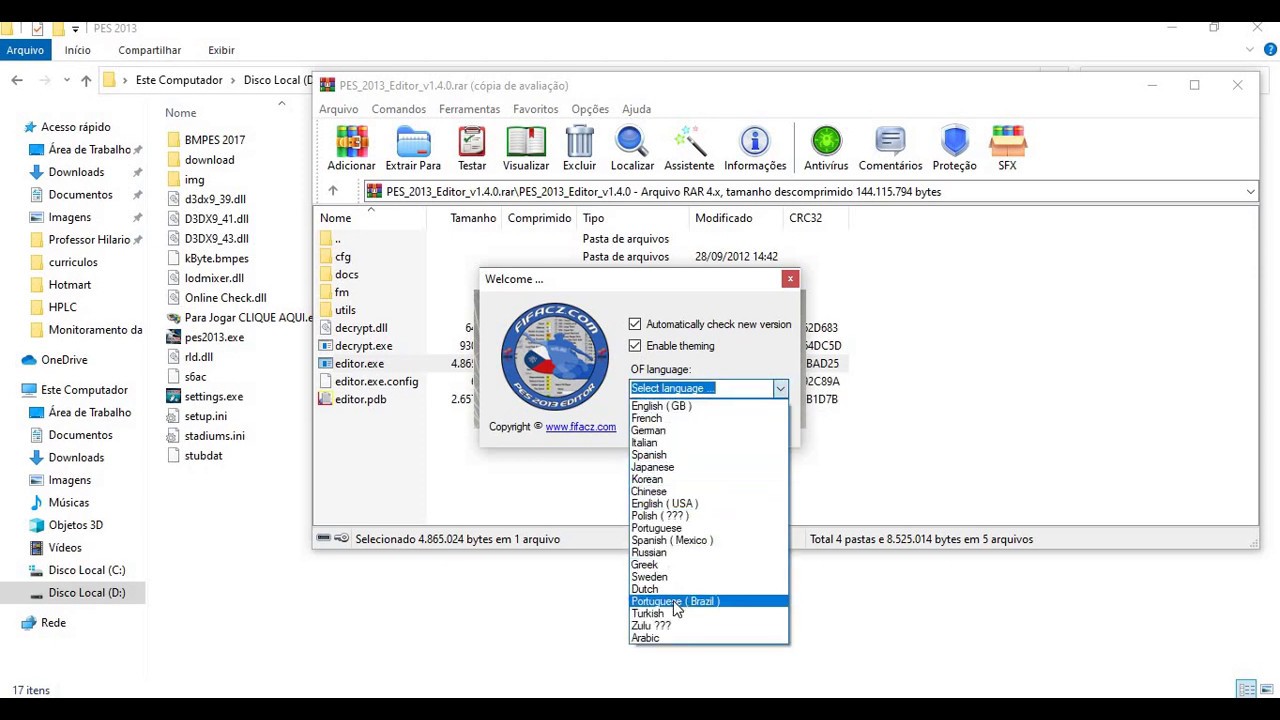Click the Excluir trash icon
The height and width of the screenshot is (720, 1280).
579,149
